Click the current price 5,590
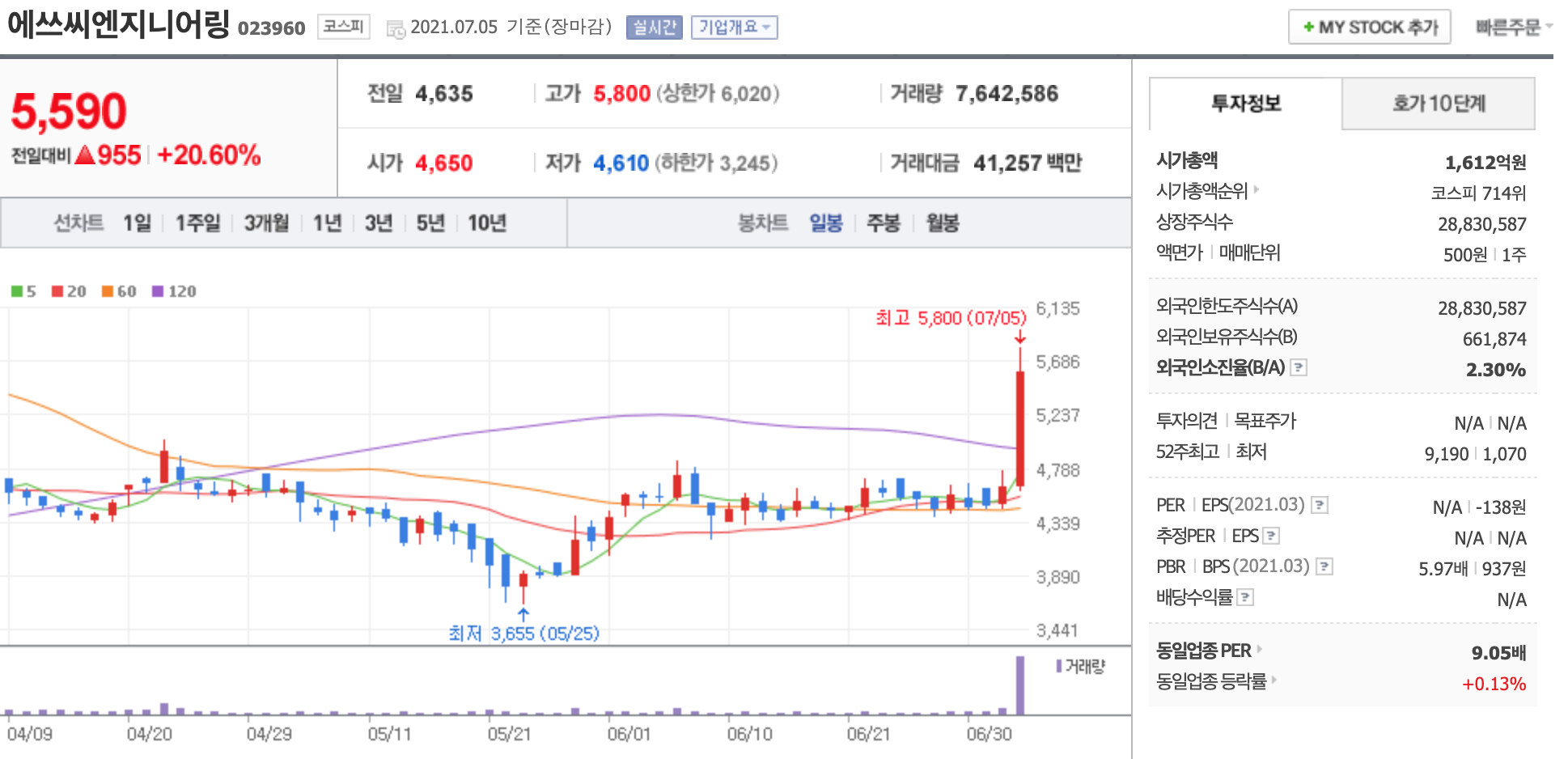This screenshot has height=759, width=1568. pos(69,111)
